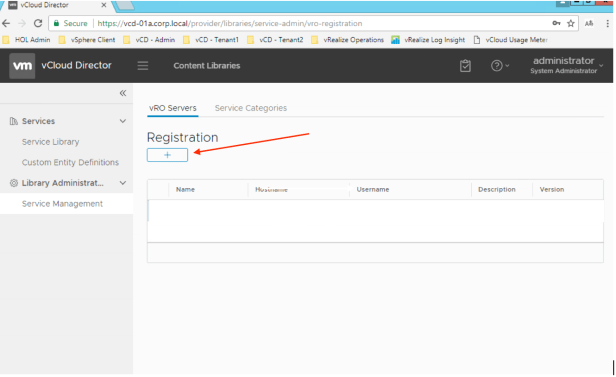Bookmark this page with the star icon
The width and height of the screenshot is (616, 377).
pos(571,24)
